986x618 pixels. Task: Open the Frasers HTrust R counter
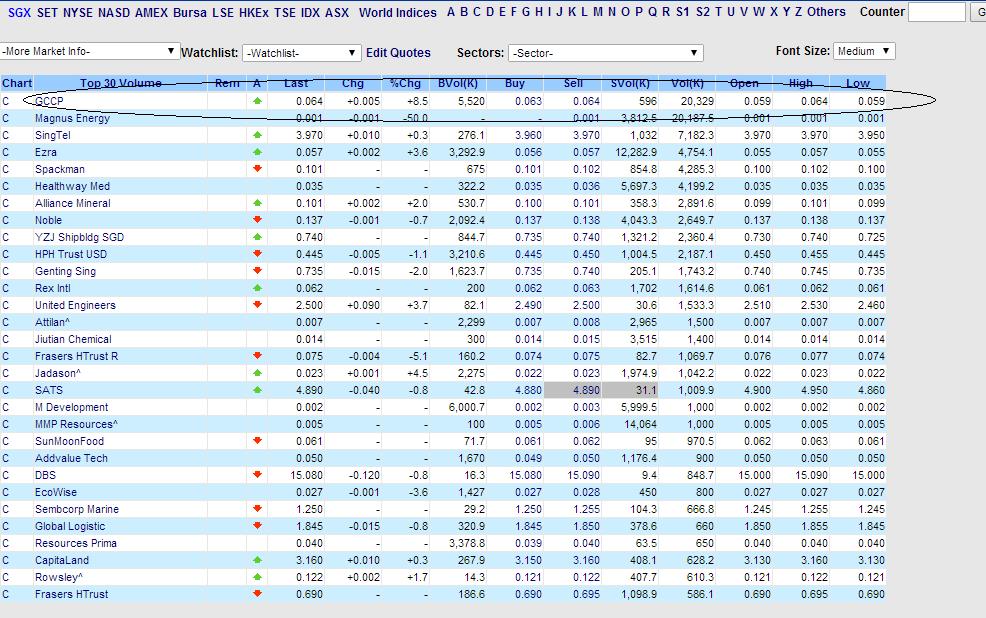click(77, 356)
